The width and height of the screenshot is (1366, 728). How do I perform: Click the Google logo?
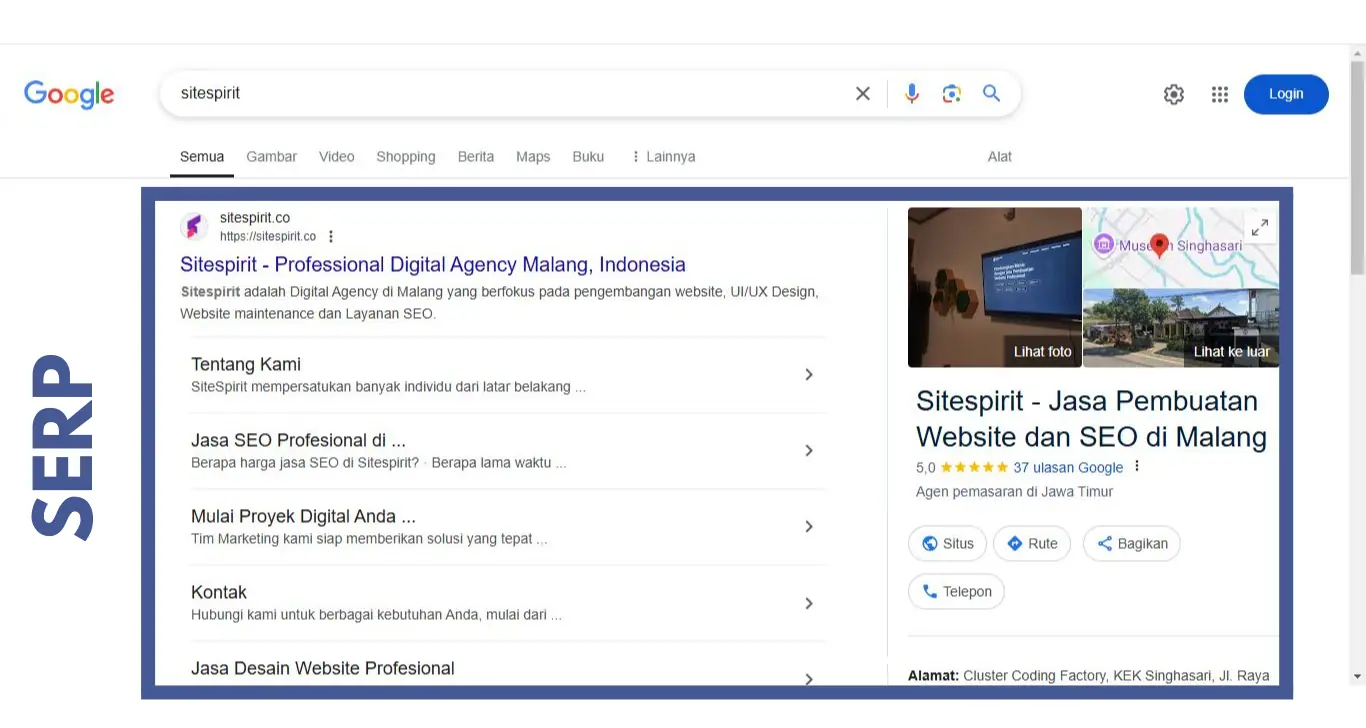pos(69,94)
